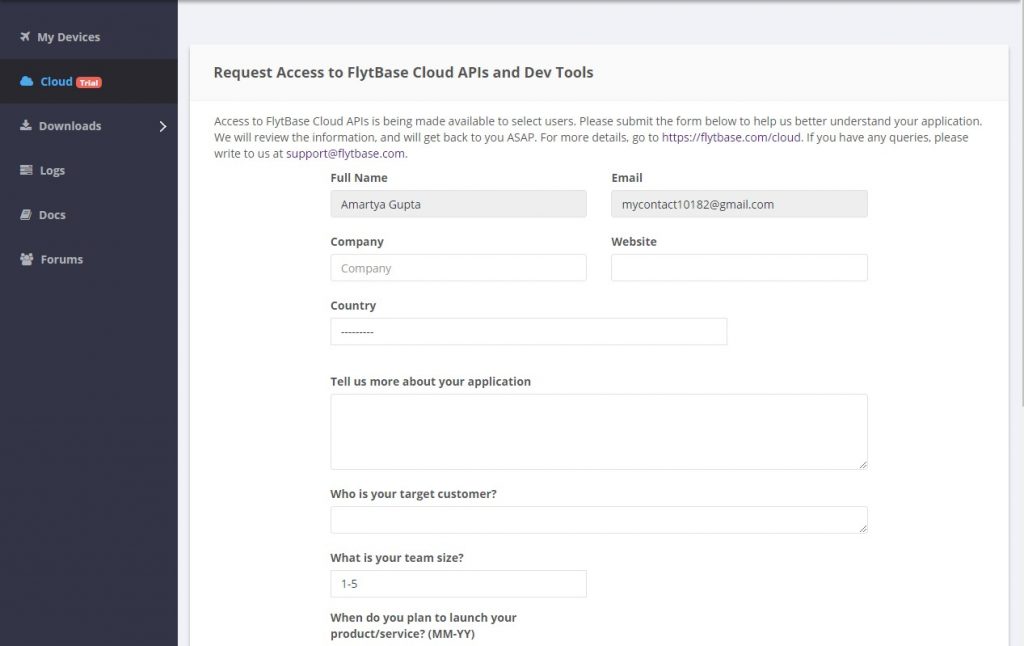Viewport: 1024px width, 646px height.
Task: Open the Forums menu item
Action: pyautogui.click(x=89, y=259)
